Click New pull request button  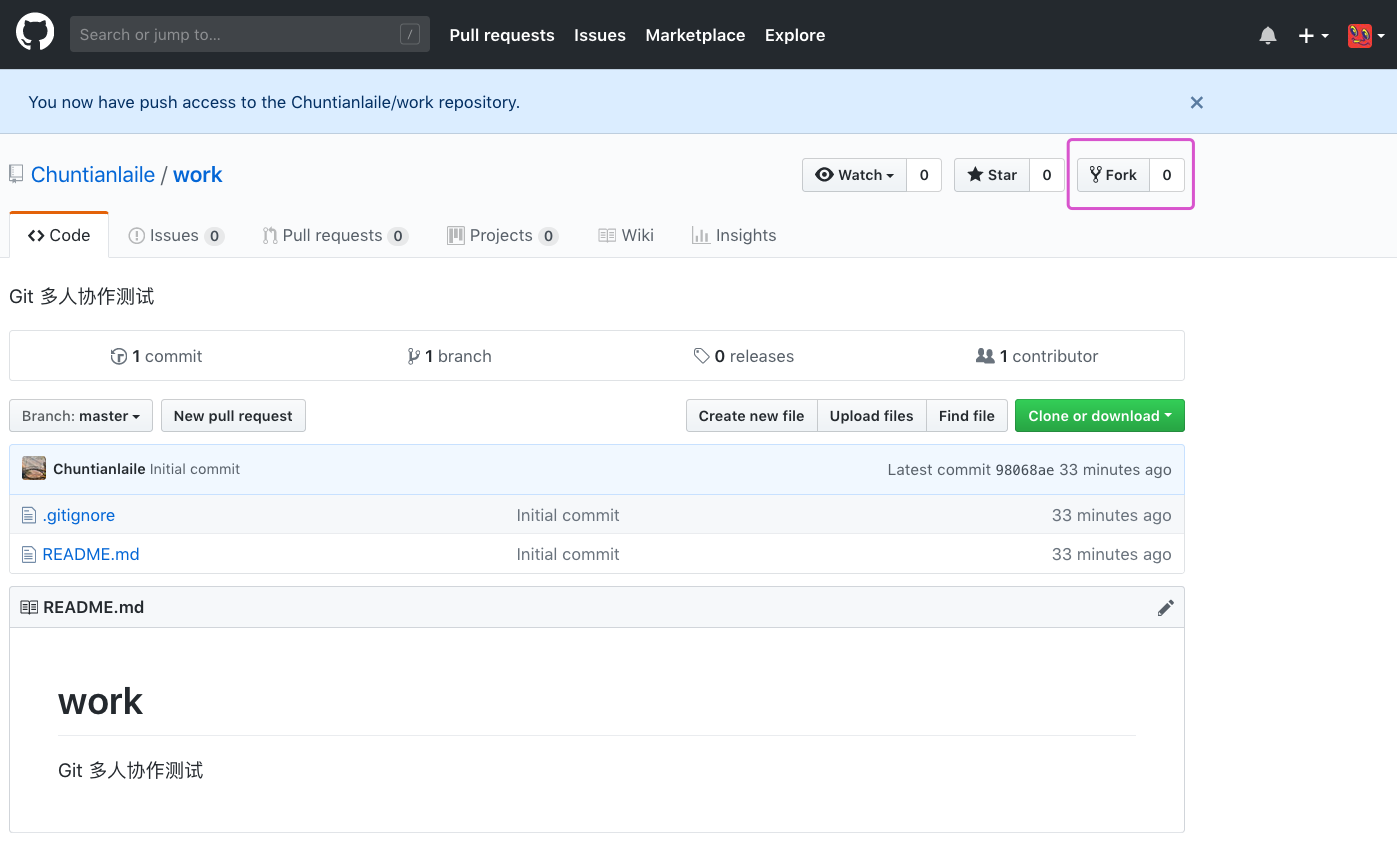233,416
